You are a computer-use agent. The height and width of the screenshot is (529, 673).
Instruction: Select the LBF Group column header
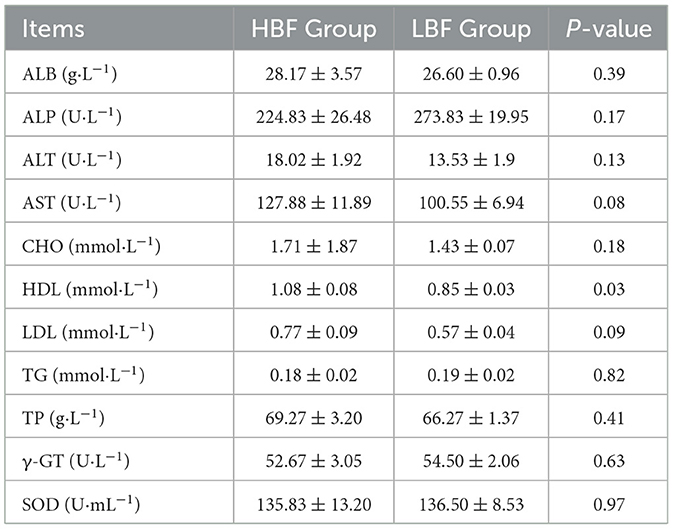tap(467, 29)
